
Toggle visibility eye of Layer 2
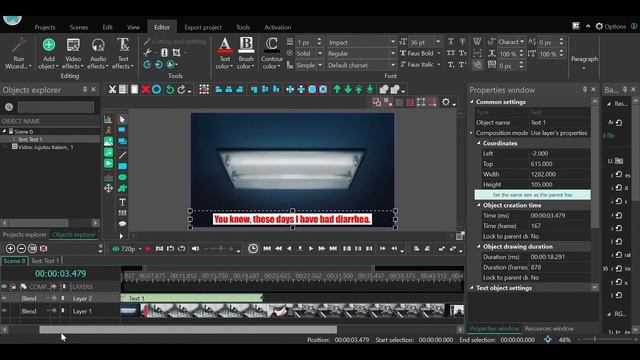(4, 298)
